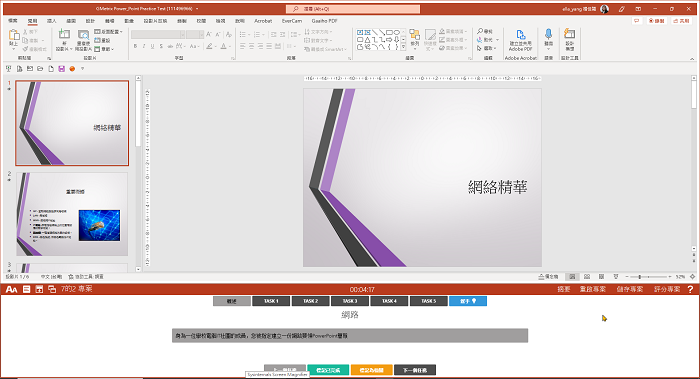Expand the shapes gallery More arrow
The width and height of the screenshot is (700, 379).
pyautogui.click(x=404, y=47)
